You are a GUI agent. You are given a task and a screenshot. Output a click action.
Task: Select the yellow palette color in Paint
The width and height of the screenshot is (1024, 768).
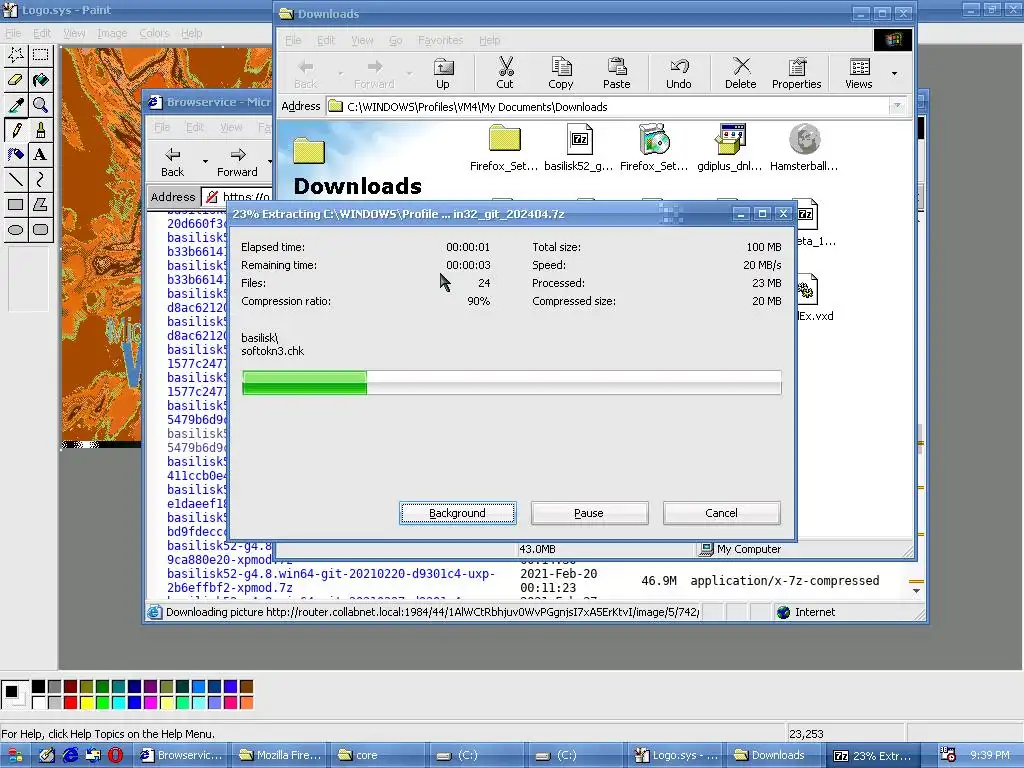[x=86, y=703]
